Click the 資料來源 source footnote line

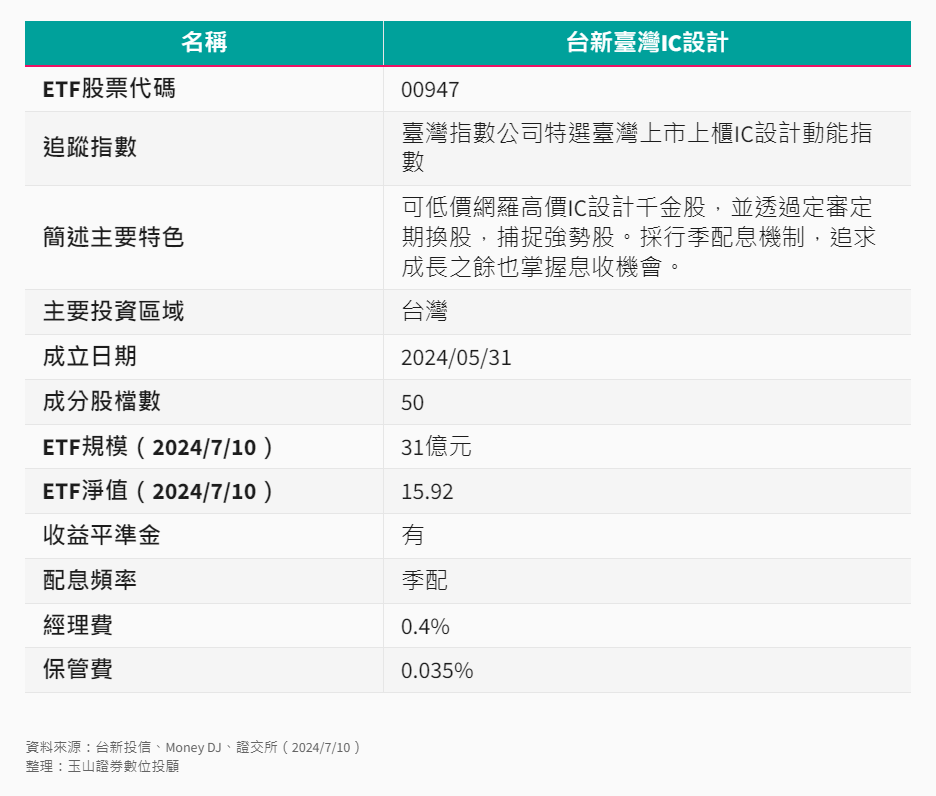[x=193, y=748]
